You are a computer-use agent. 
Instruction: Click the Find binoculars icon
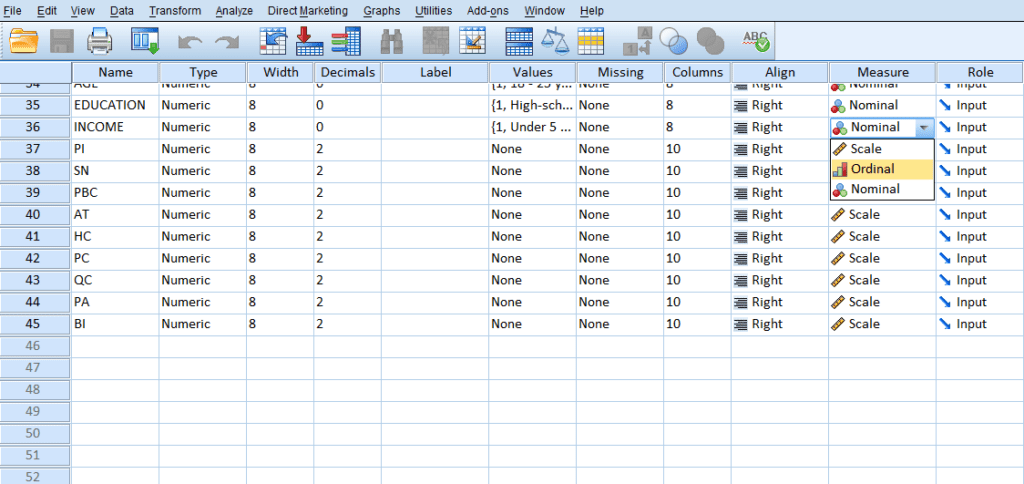(x=391, y=41)
